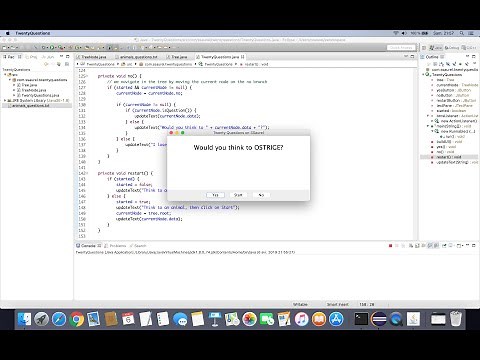Click the Outline tab
Image resolution: width=480 pixels, height=360 pixels.
432,57
